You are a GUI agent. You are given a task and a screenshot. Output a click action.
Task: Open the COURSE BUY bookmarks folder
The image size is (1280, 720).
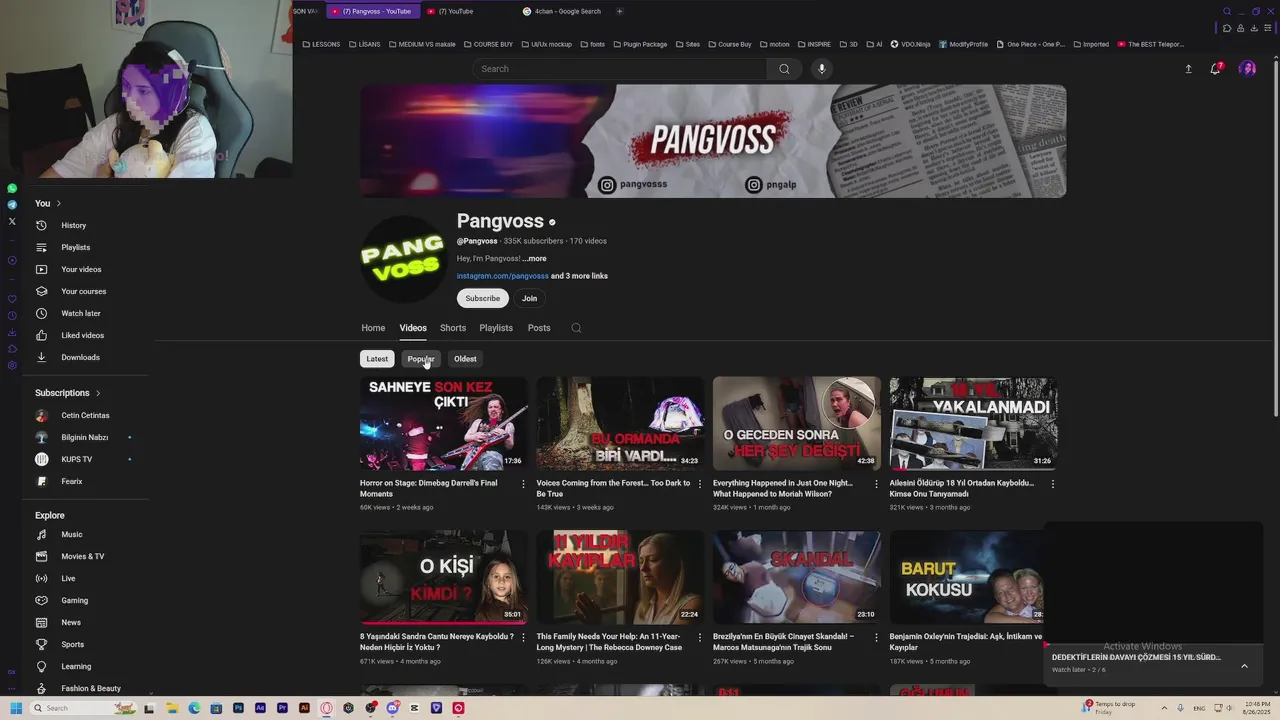[x=487, y=44]
